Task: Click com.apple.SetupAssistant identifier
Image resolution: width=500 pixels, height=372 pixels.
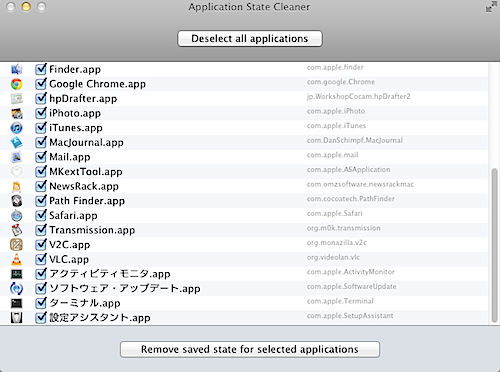Action: click(350, 316)
